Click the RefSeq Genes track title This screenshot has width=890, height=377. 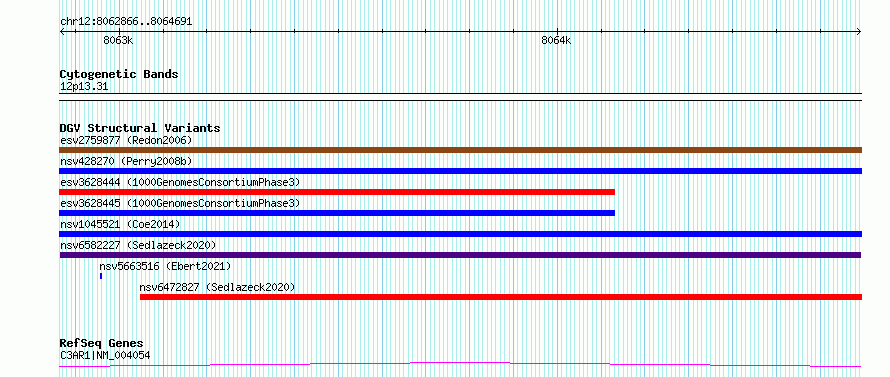coord(101,344)
